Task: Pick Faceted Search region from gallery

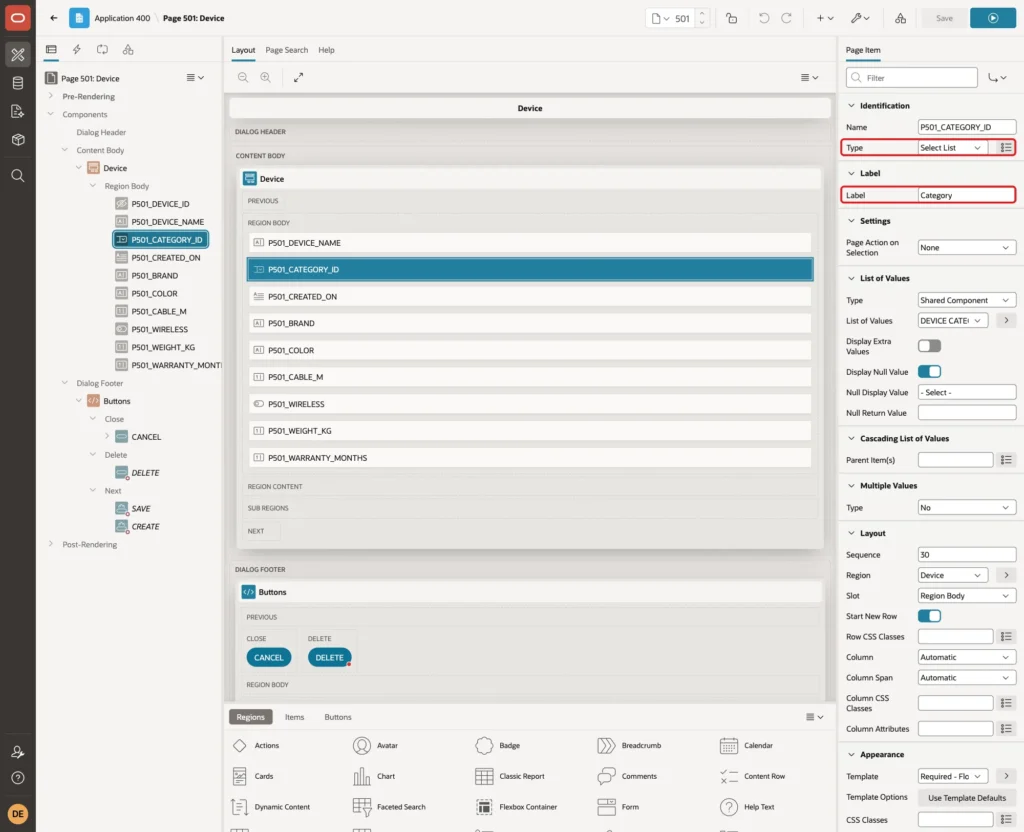Action: tap(389, 807)
